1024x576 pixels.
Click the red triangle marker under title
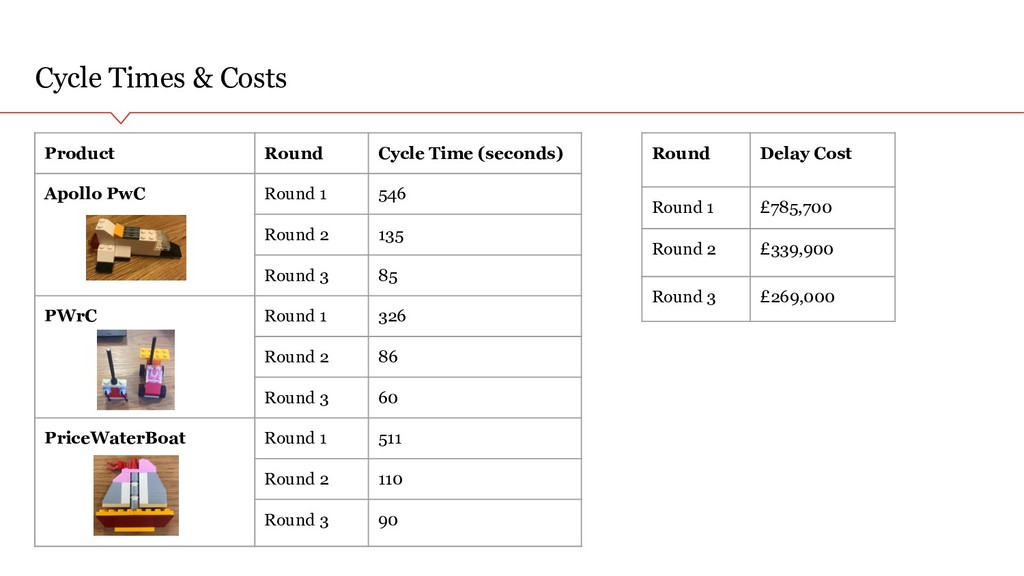click(120, 118)
